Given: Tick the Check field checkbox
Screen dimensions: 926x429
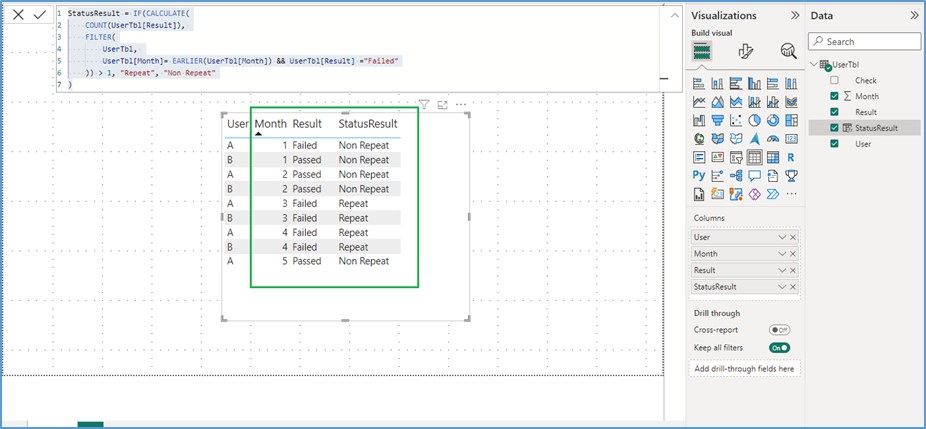Looking at the screenshot, I should coord(834,80).
